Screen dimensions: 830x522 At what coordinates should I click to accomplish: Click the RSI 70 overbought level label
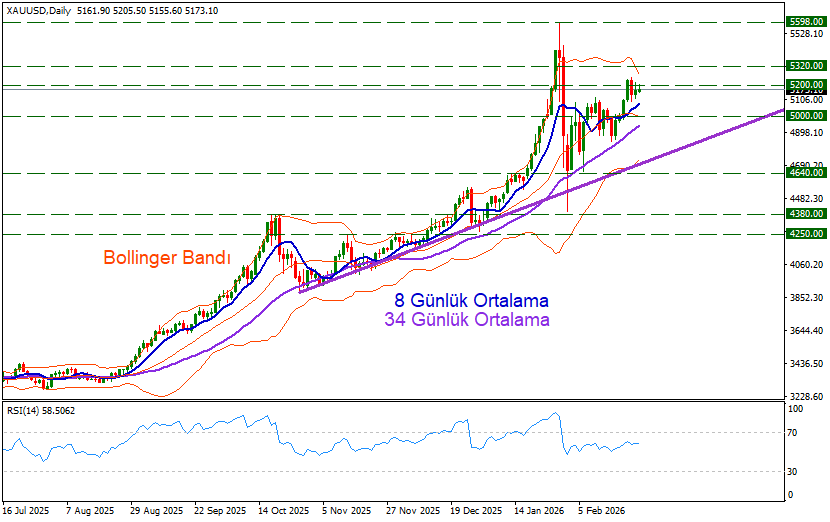tap(794, 432)
